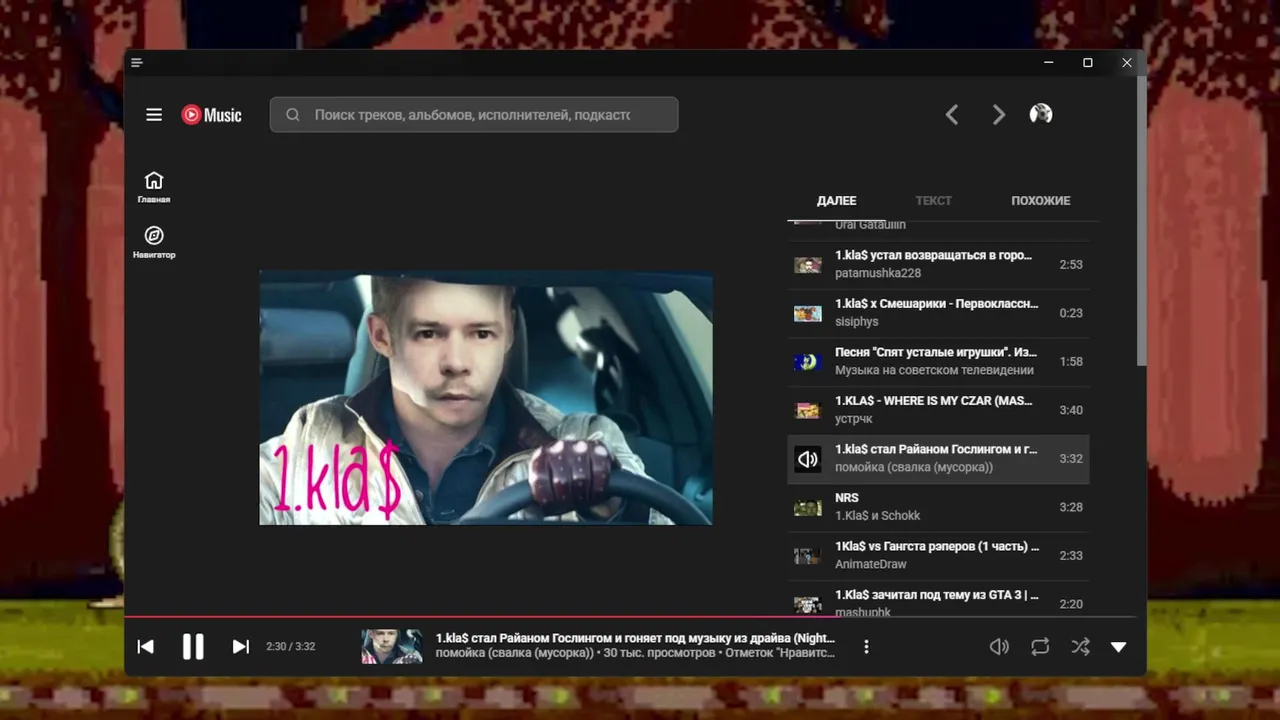1280x720 pixels.
Task: Open artist AnimateDraw
Action: pyautogui.click(x=871, y=564)
